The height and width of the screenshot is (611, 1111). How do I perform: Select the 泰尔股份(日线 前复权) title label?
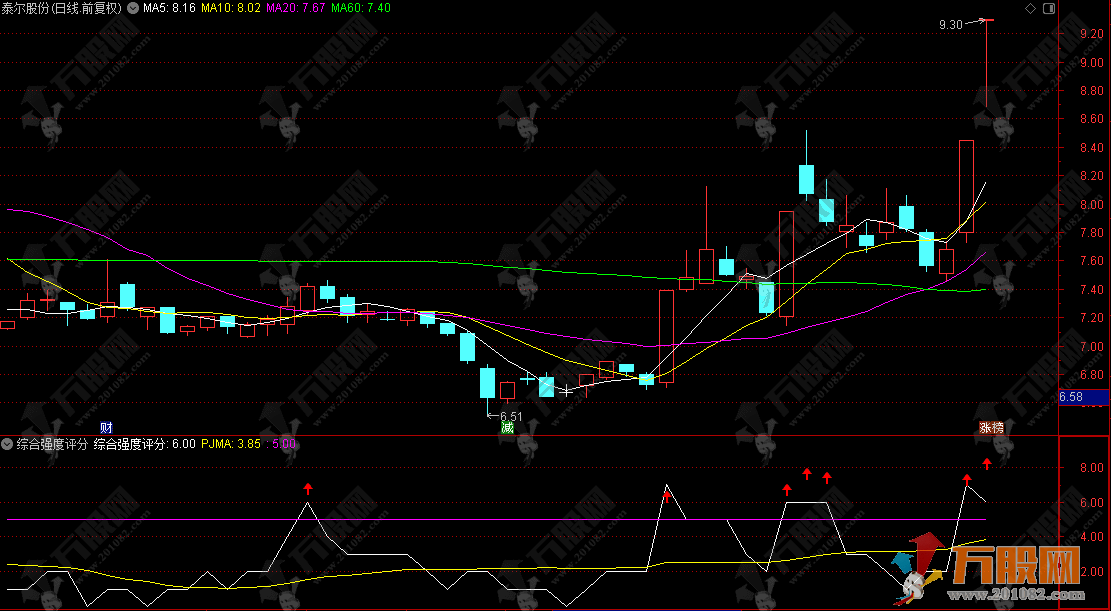click(61, 9)
